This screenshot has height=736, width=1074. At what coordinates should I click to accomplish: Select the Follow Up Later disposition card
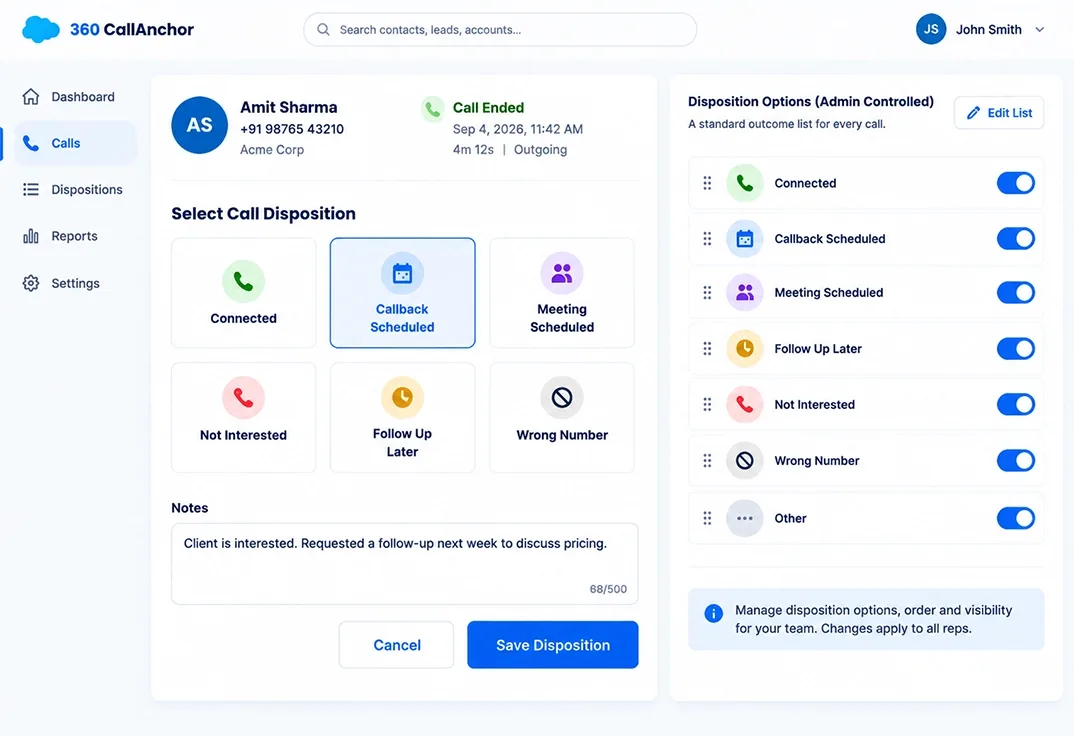click(x=403, y=418)
